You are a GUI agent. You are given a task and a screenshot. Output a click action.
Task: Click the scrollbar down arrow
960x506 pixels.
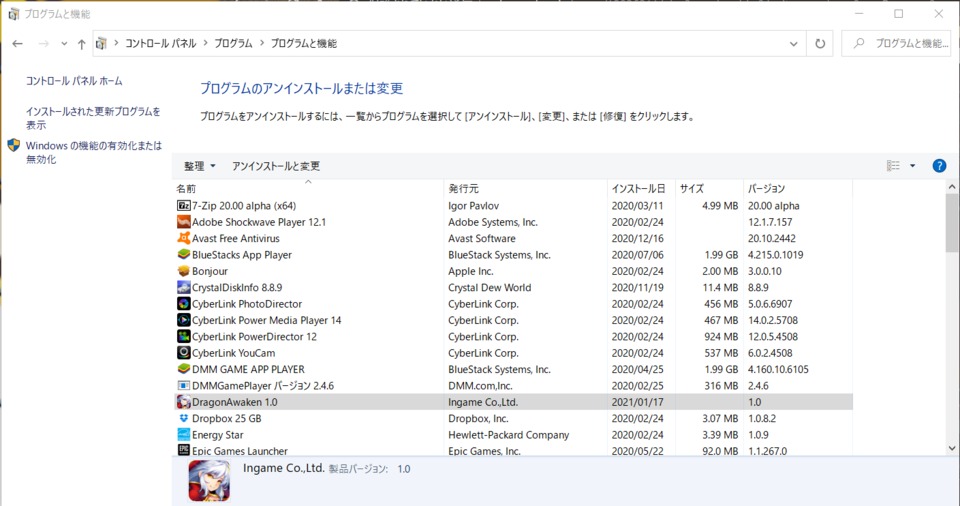(951, 448)
